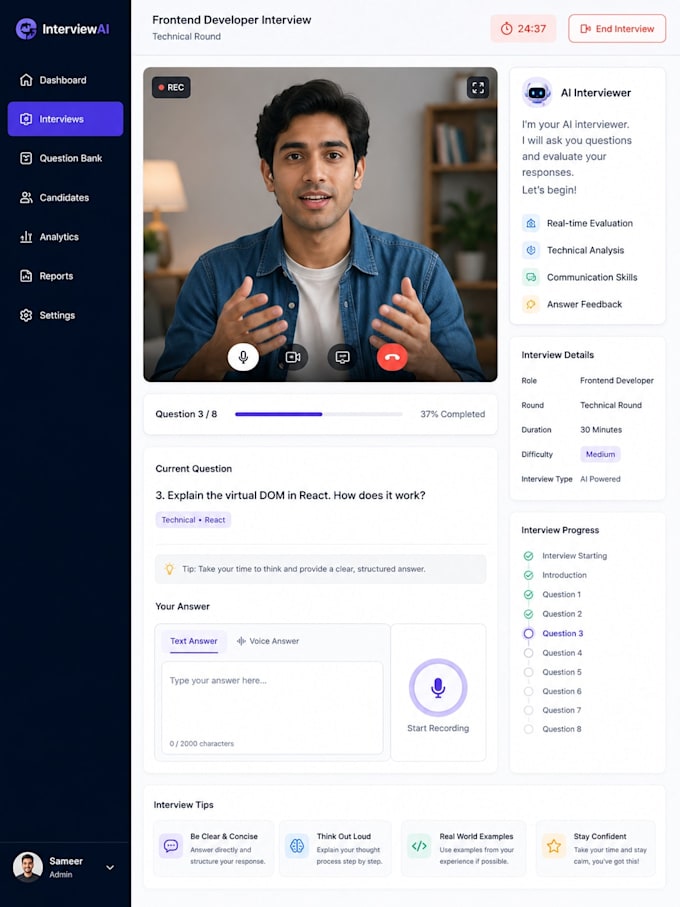The height and width of the screenshot is (907, 680).
Task: Open the chat screen button on video
Action: [x=342, y=357]
